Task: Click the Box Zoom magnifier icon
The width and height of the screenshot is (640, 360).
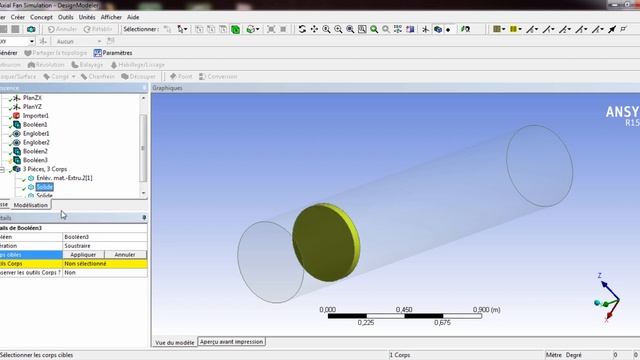Action: pos(338,29)
